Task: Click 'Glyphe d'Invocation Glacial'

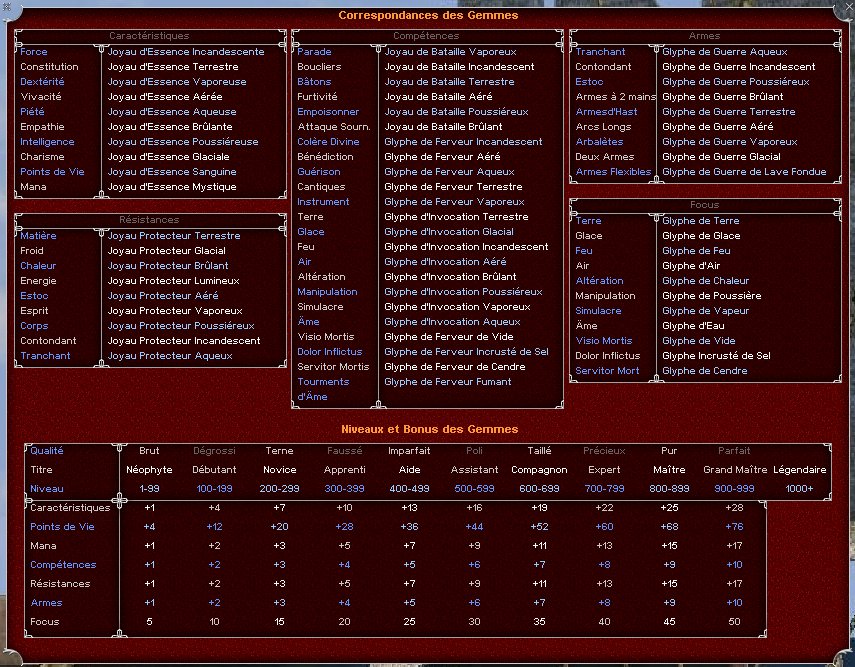Action: point(449,232)
